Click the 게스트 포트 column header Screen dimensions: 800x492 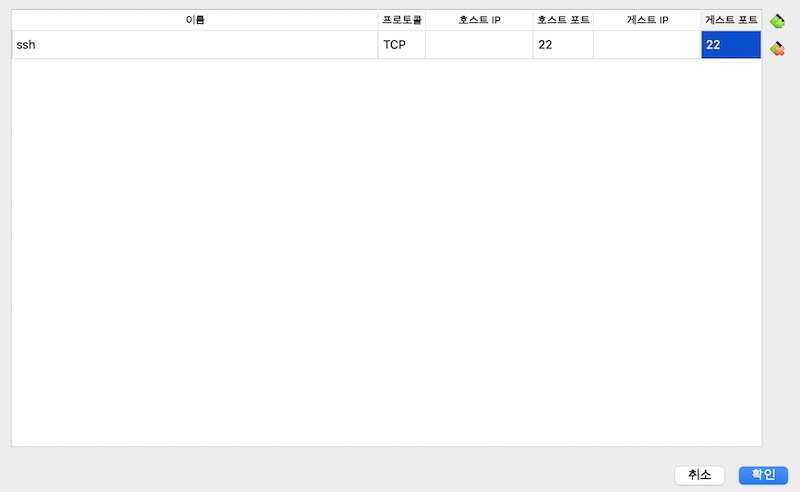[x=731, y=20]
